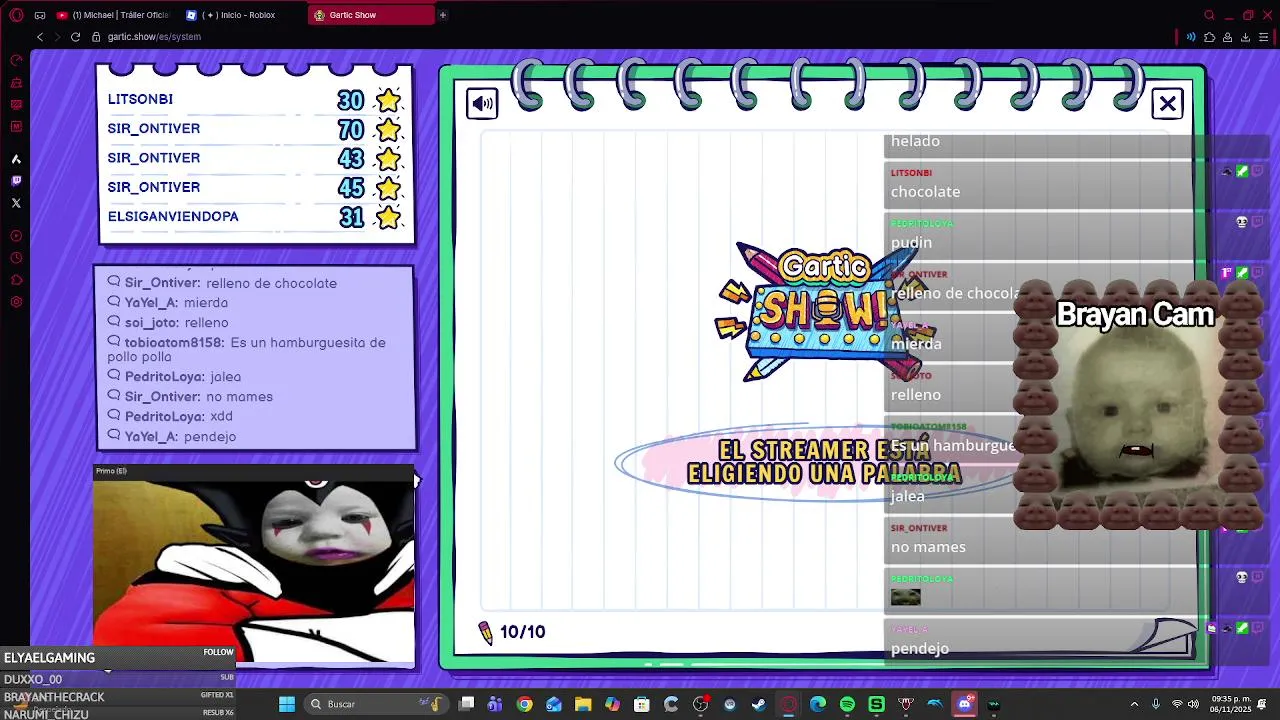Click the YaYel_A 'mierda' chat message

point(168,303)
